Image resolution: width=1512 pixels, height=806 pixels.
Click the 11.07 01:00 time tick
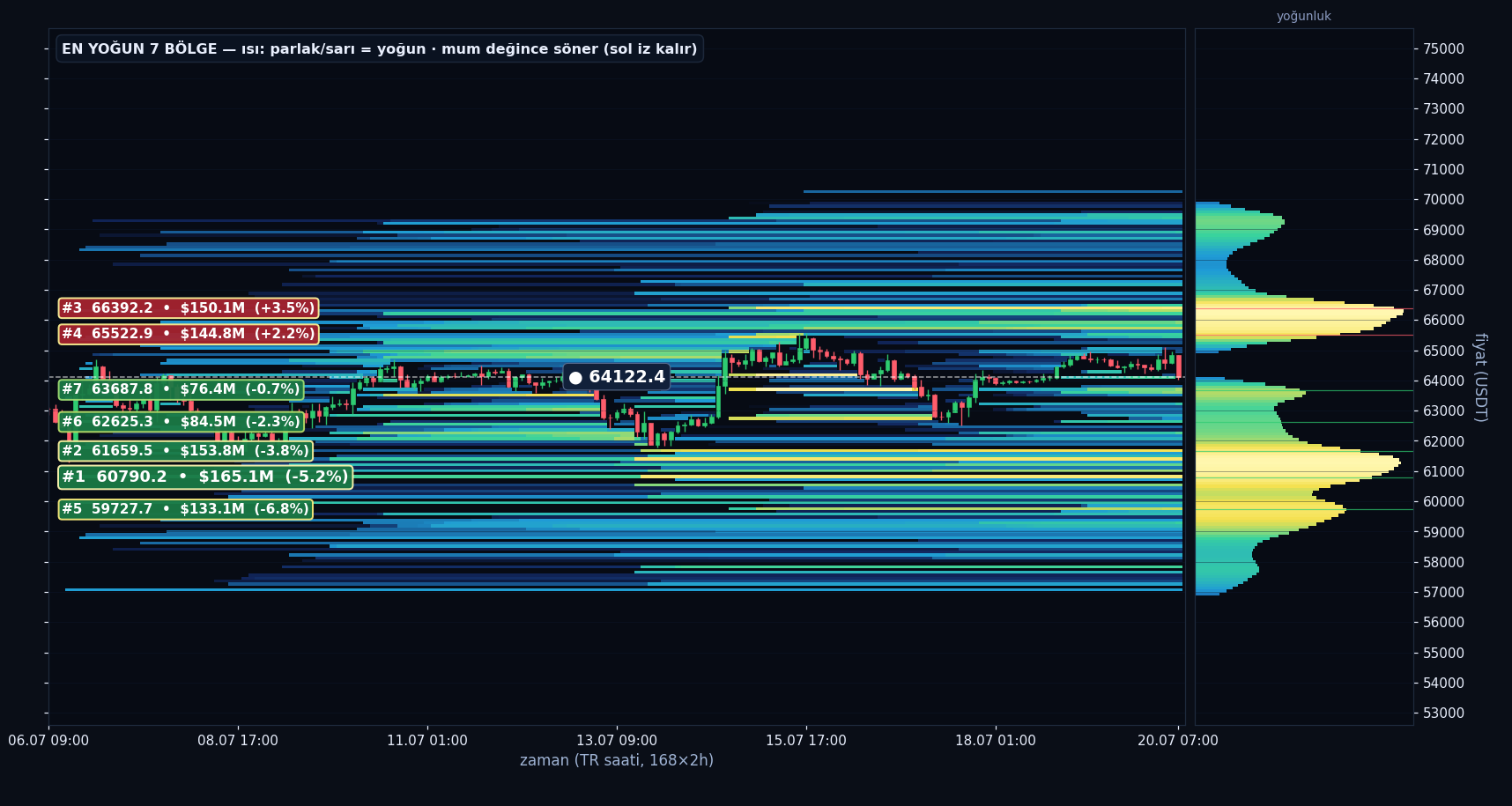[x=427, y=741]
